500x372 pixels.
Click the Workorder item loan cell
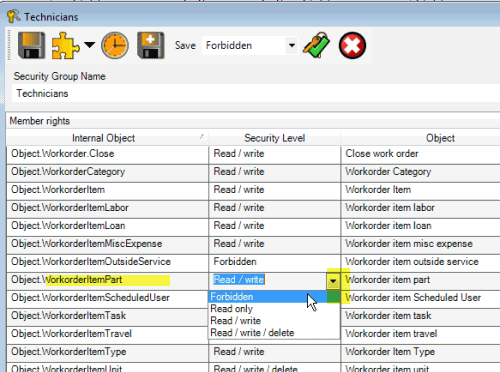point(421,226)
